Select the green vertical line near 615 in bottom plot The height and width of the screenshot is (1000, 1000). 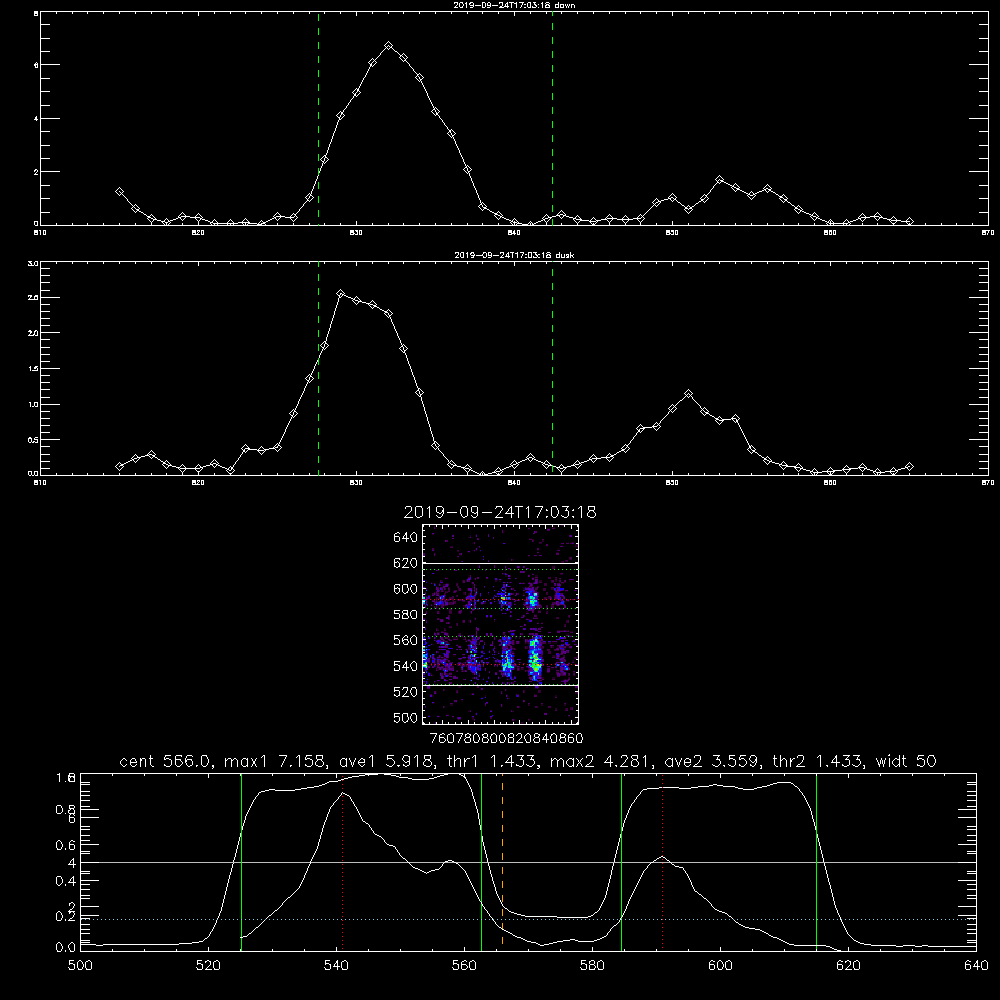(816, 861)
